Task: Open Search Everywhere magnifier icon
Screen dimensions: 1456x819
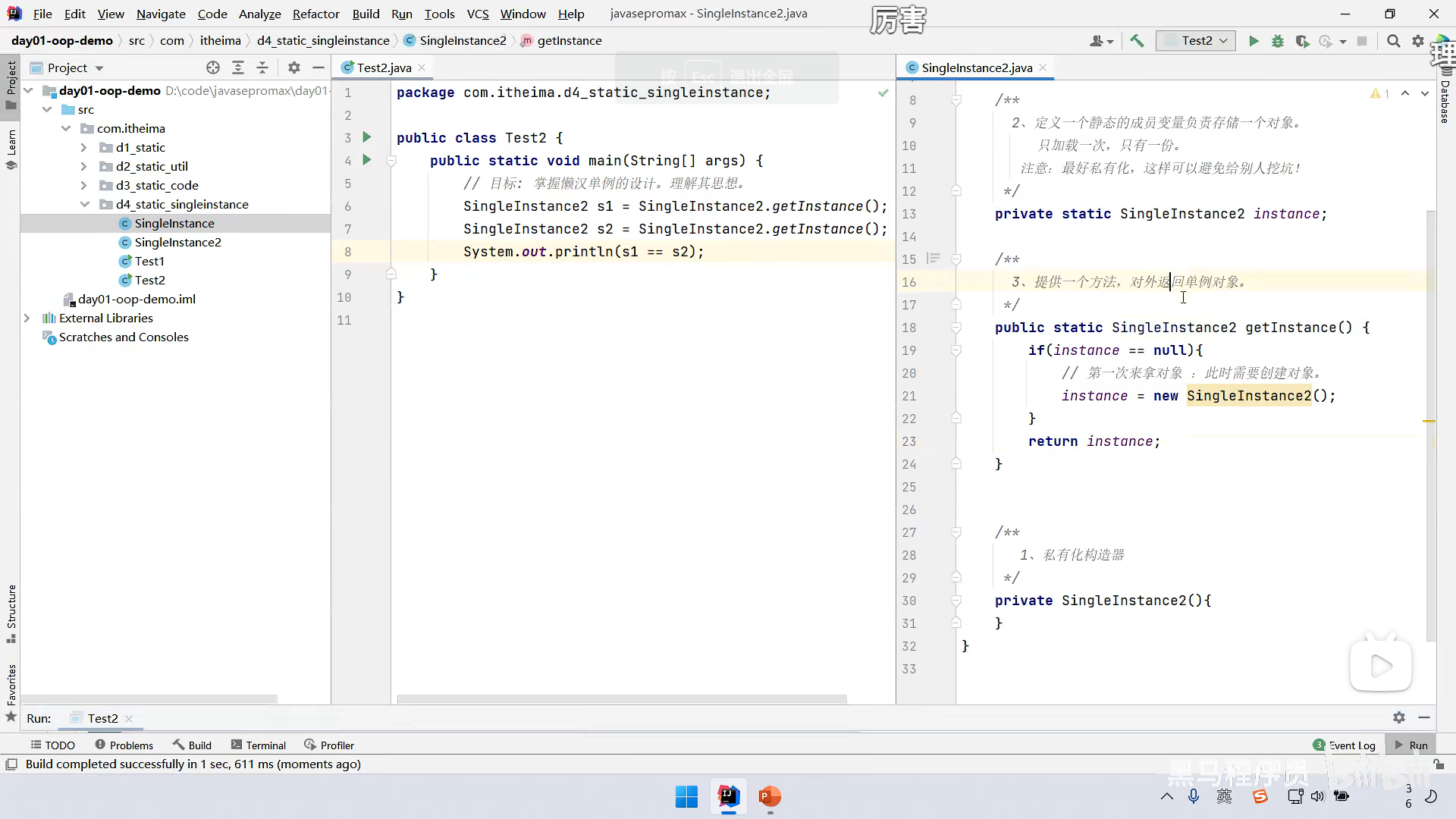Action: 1393,41
